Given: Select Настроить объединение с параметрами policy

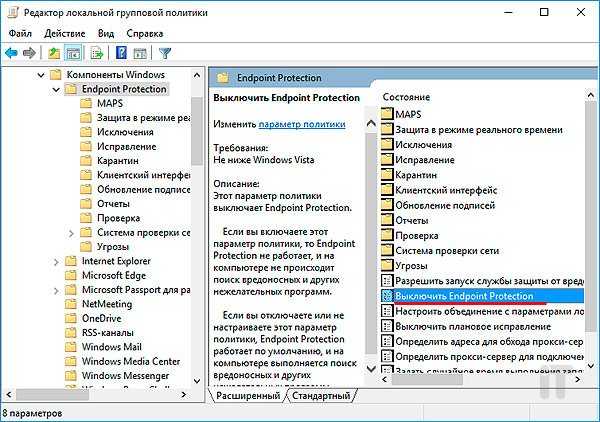Looking at the screenshot, I should coord(482,311).
